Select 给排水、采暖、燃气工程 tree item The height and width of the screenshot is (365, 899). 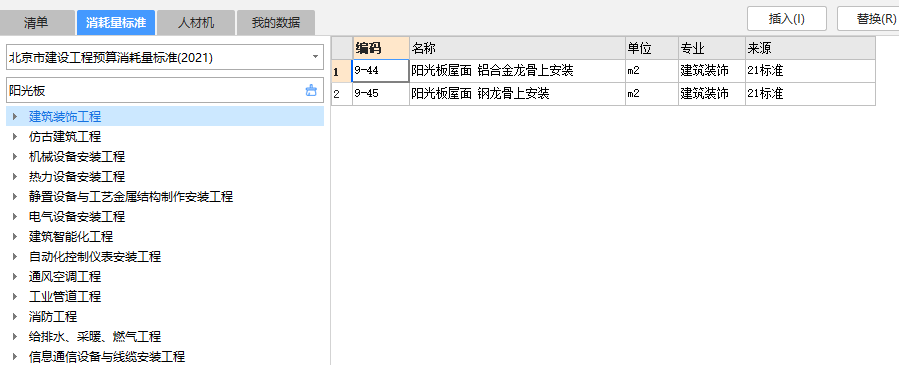coord(95,337)
